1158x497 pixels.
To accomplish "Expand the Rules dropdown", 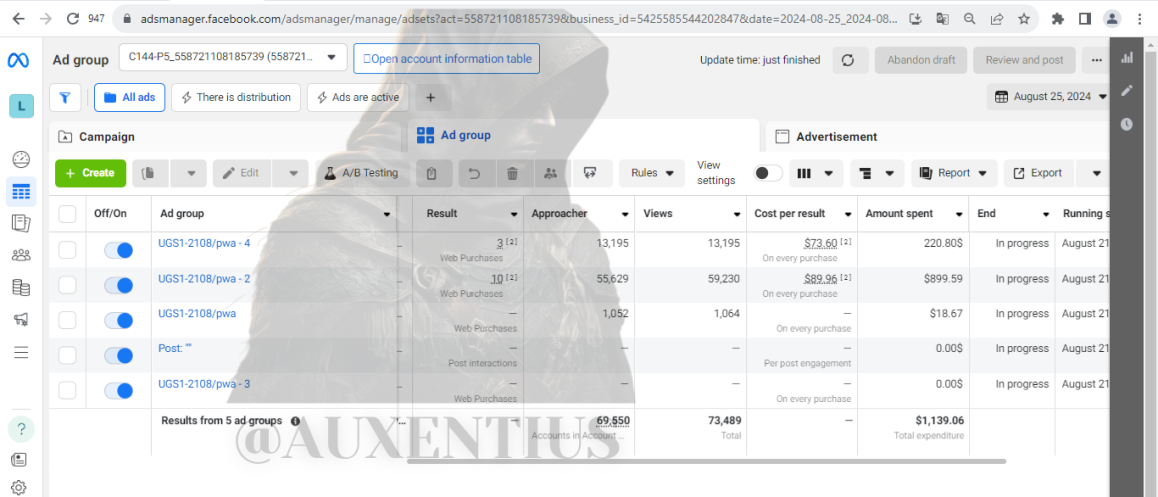I will (x=653, y=173).
